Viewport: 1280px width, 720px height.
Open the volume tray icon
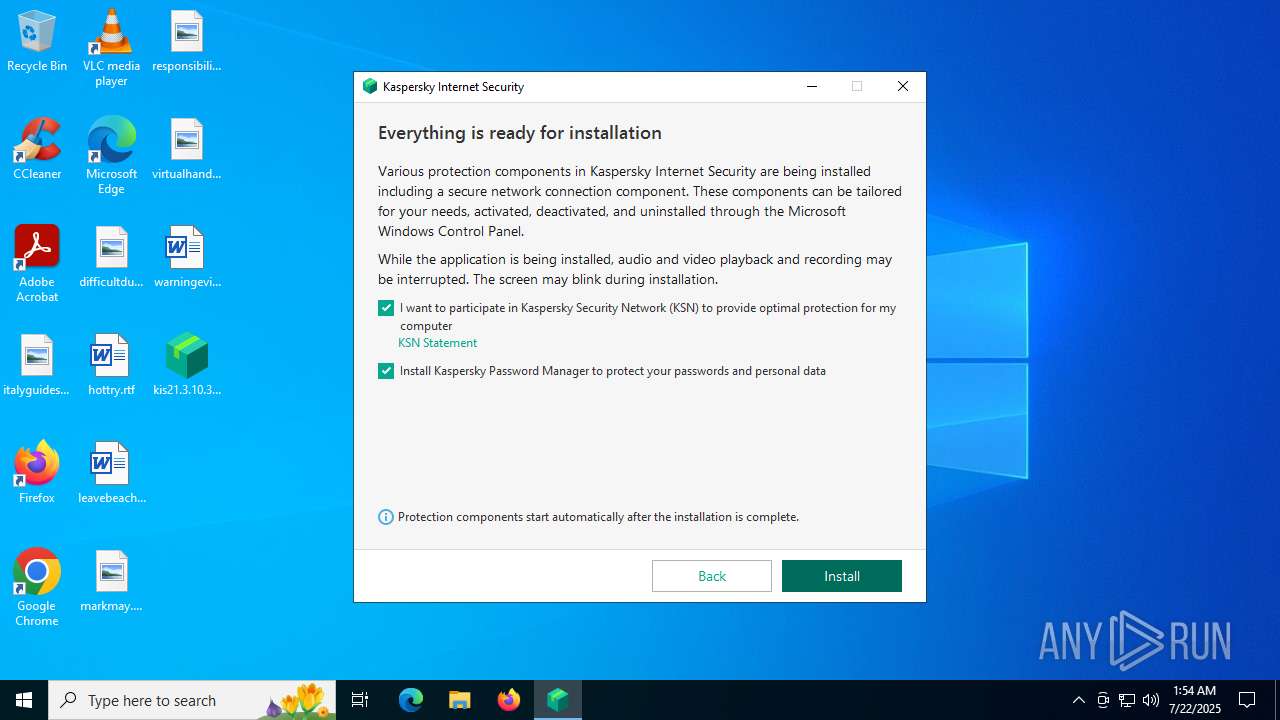pos(1151,700)
